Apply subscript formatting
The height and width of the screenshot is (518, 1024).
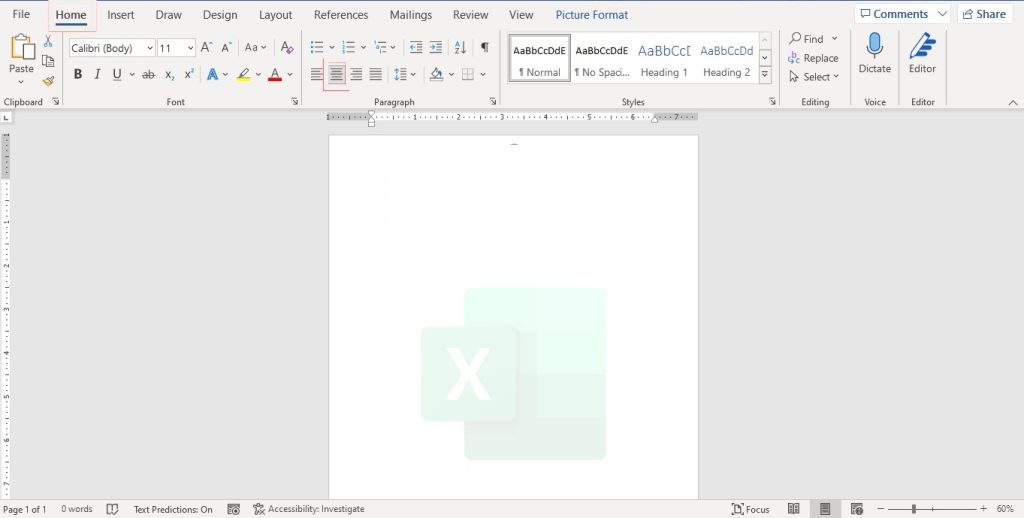[x=170, y=75]
